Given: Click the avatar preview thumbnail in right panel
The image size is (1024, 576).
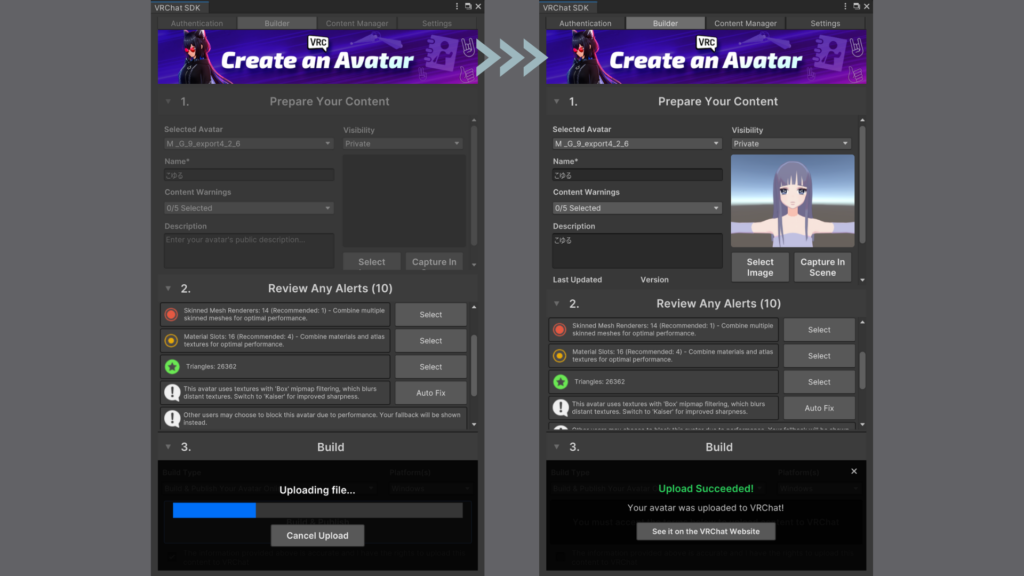Looking at the screenshot, I should (x=793, y=201).
